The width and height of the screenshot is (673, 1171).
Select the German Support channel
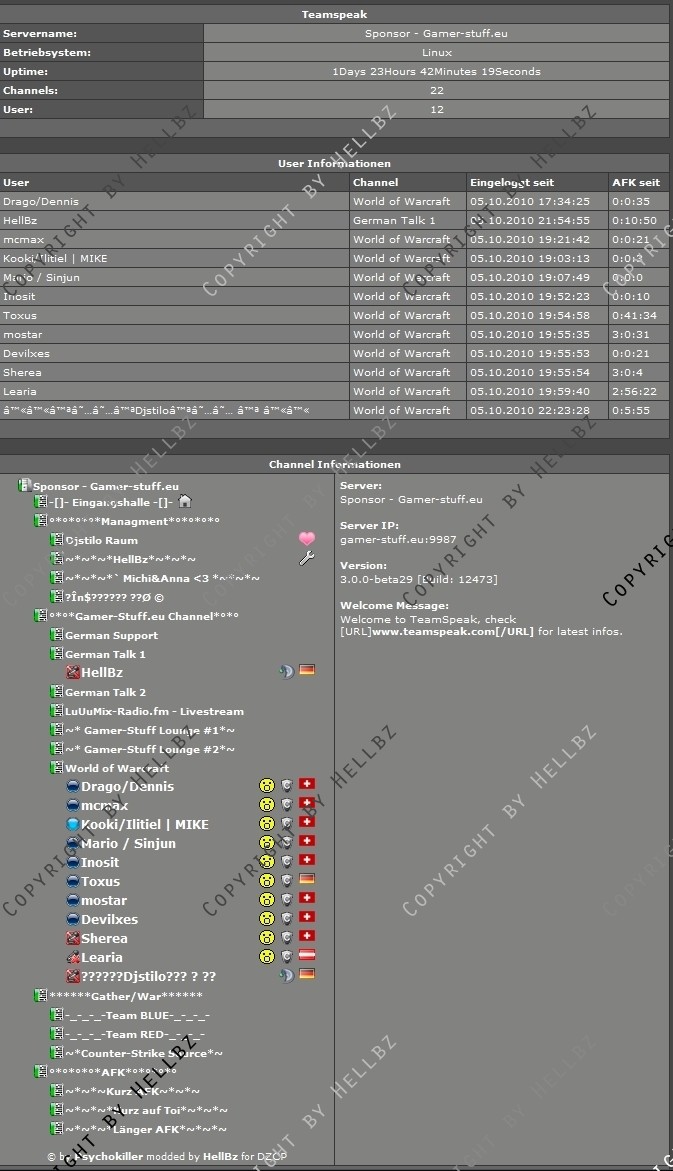pos(111,635)
